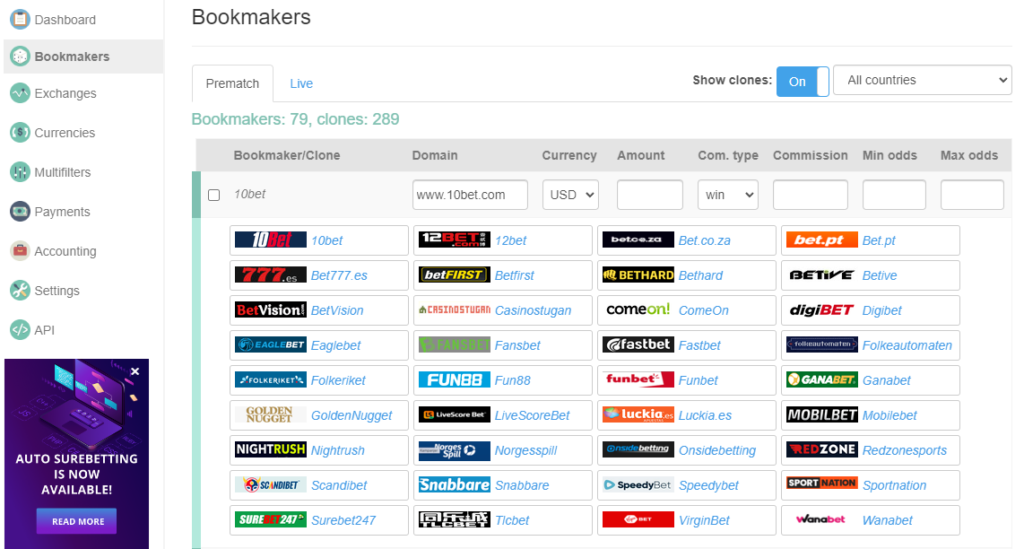Viewport: 1024px width, 549px height.
Task: Click the fastbet logo
Action: (x=638, y=345)
